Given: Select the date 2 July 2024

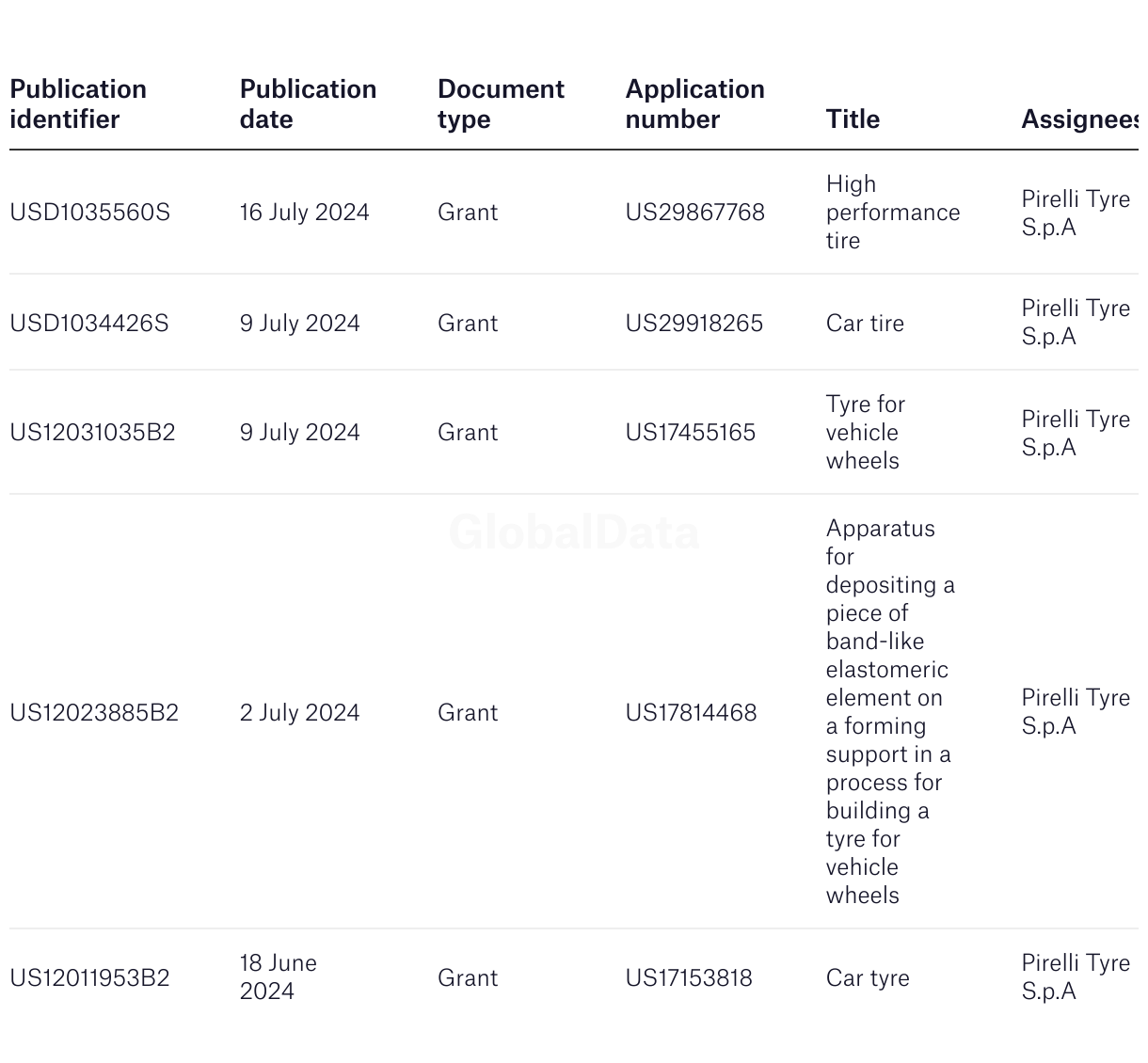Looking at the screenshot, I should click(300, 713).
